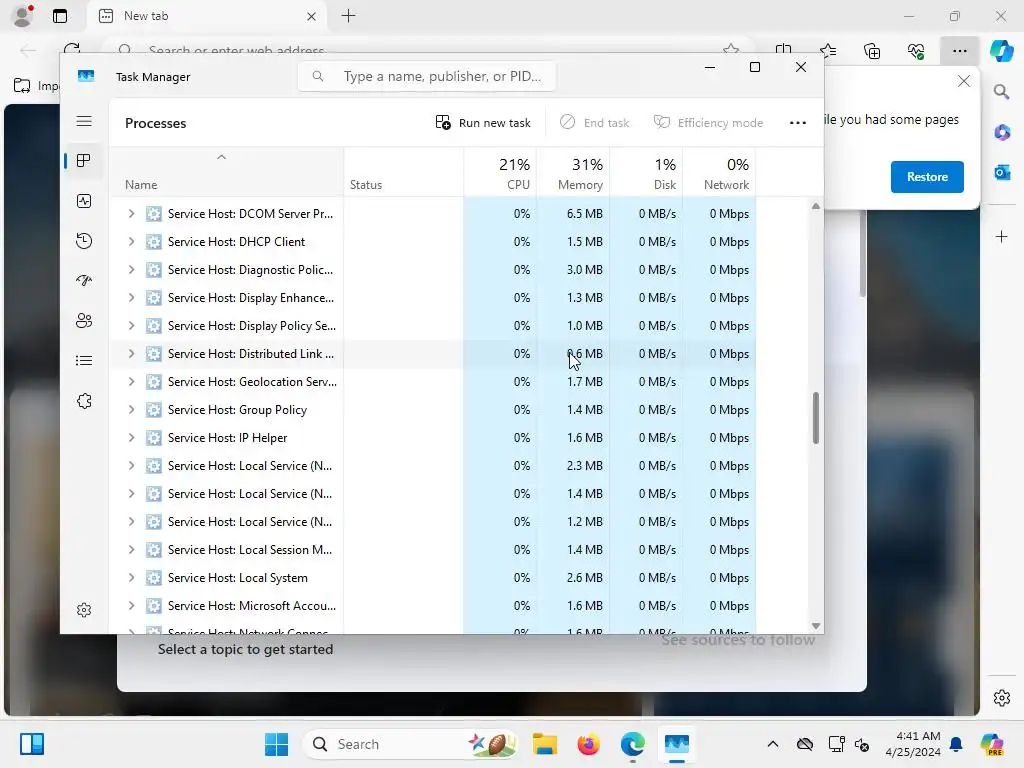This screenshot has height=768, width=1024.
Task: Sort processes by Network column
Action: pos(719,174)
